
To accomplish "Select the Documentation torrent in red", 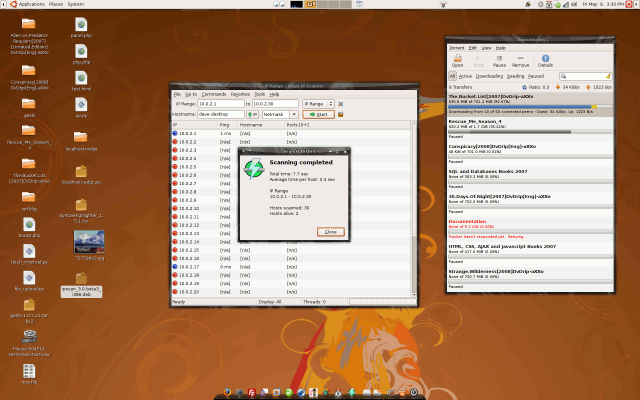I will 530,229.
